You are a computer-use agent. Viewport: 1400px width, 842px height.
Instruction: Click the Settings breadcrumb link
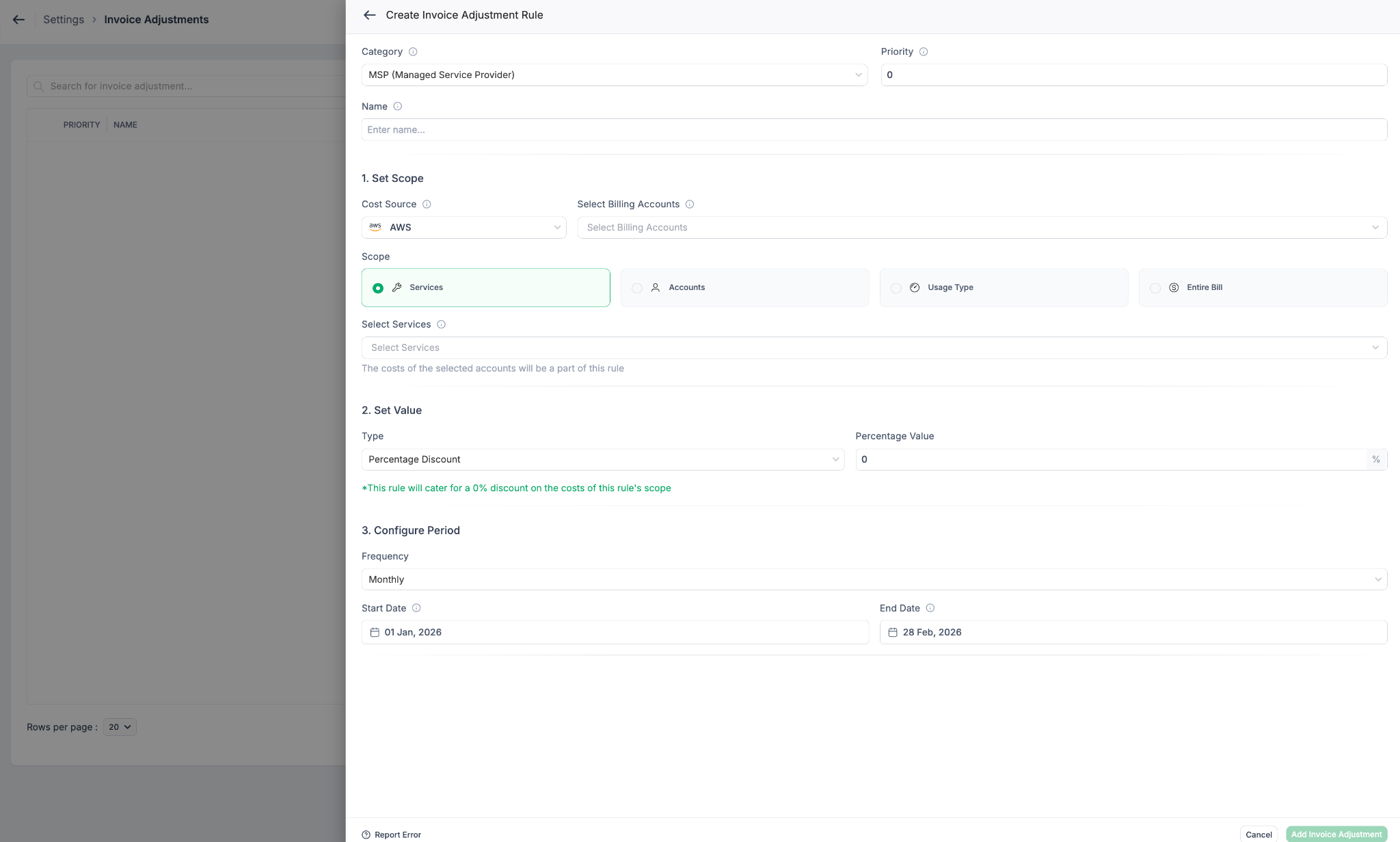[63, 20]
